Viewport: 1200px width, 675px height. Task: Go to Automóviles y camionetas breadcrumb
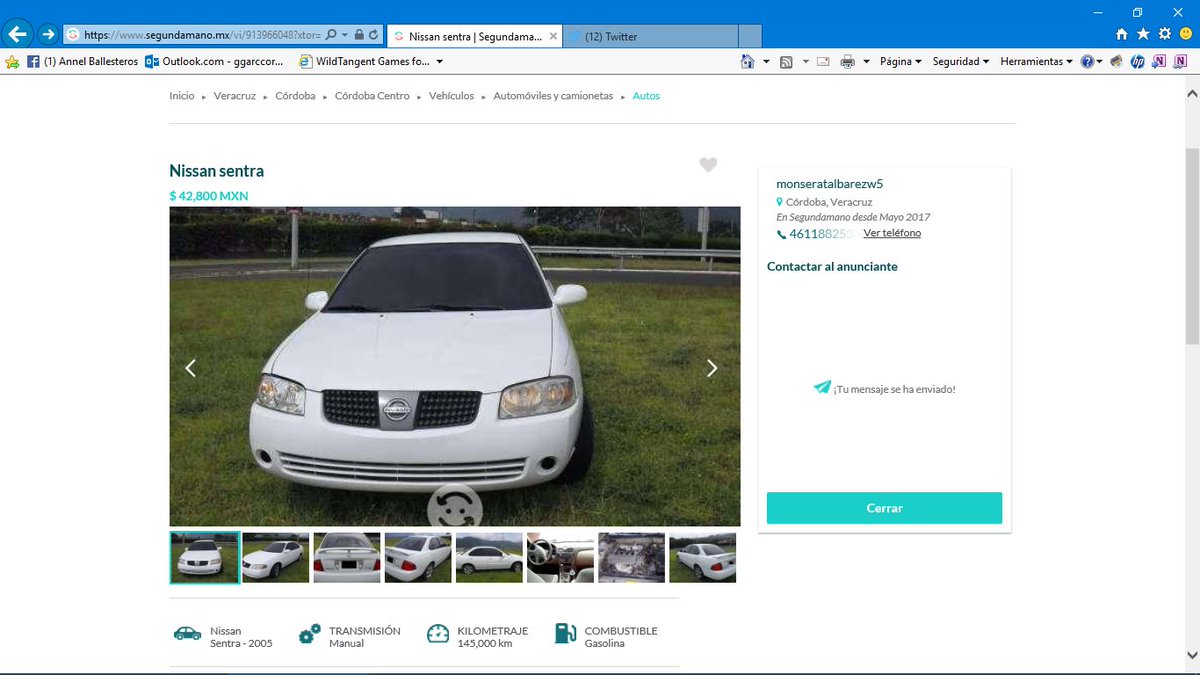click(x=553, y=96)
